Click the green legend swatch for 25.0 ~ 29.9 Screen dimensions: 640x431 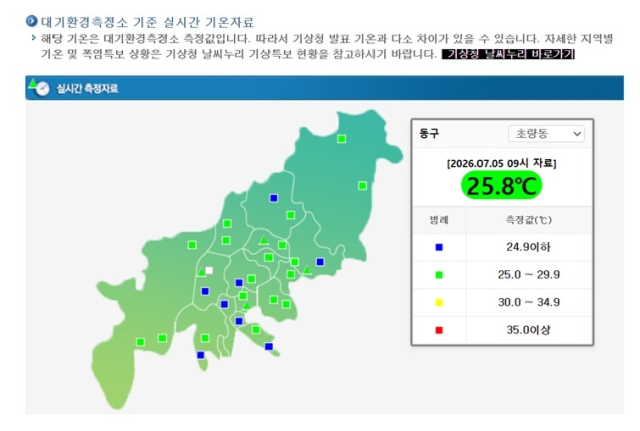pos(439,275)
